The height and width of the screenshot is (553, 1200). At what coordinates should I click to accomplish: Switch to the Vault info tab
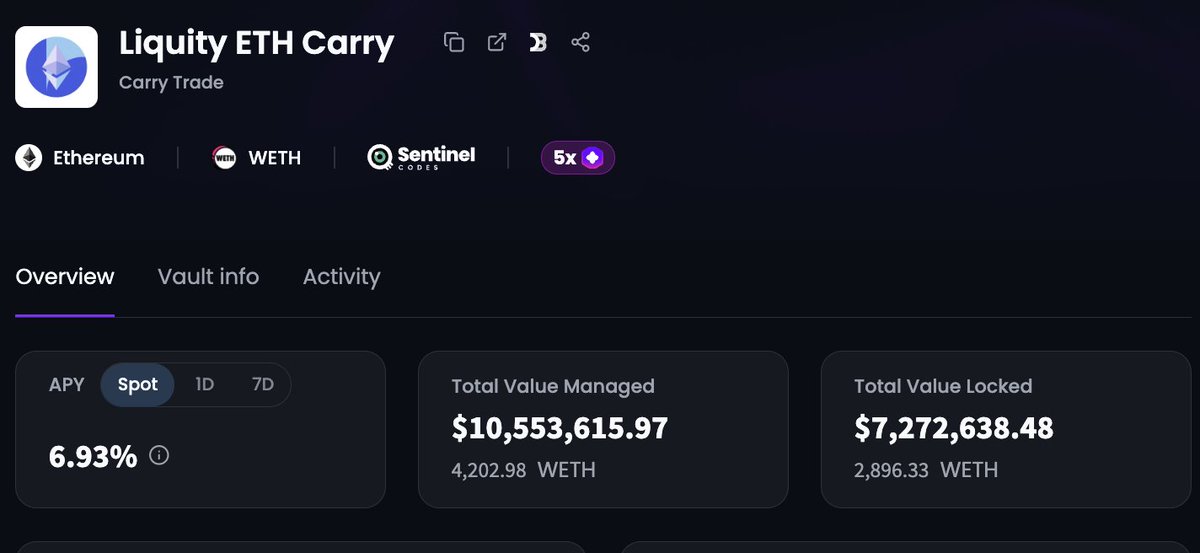(x=208, y=277)
